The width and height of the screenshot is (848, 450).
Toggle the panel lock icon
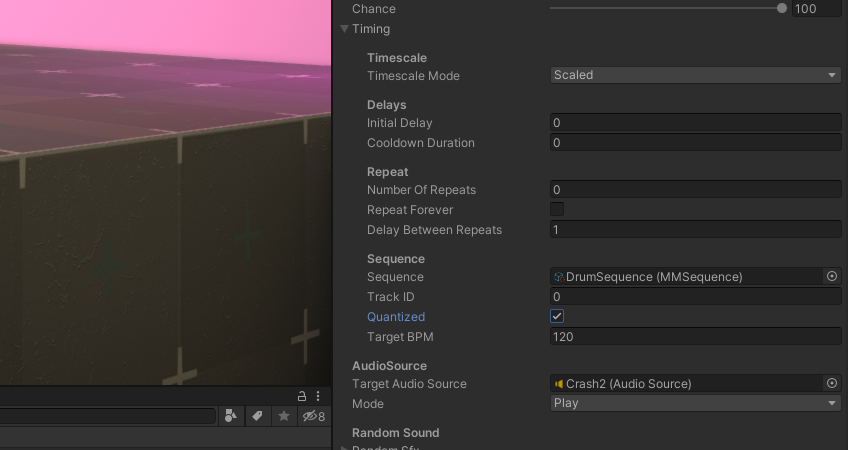click(x=302, y=396)
